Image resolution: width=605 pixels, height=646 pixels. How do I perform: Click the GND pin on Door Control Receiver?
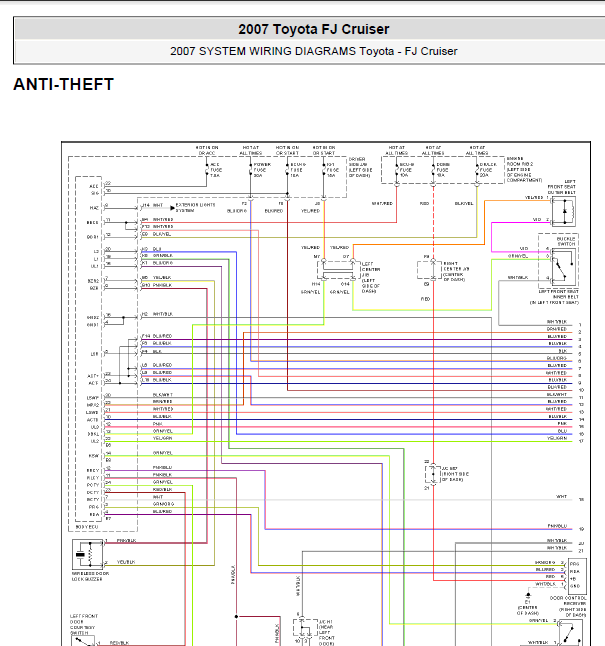pyautogui.click(x=575, y=585)
